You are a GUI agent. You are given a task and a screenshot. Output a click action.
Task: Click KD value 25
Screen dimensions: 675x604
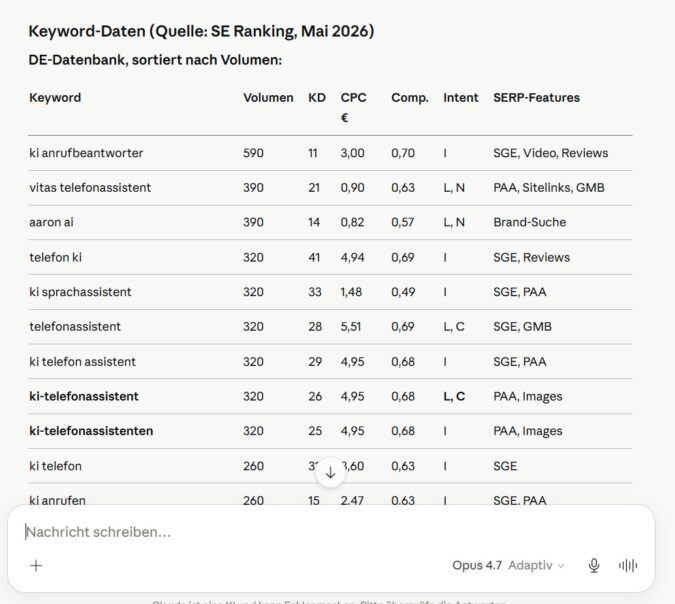315,431
